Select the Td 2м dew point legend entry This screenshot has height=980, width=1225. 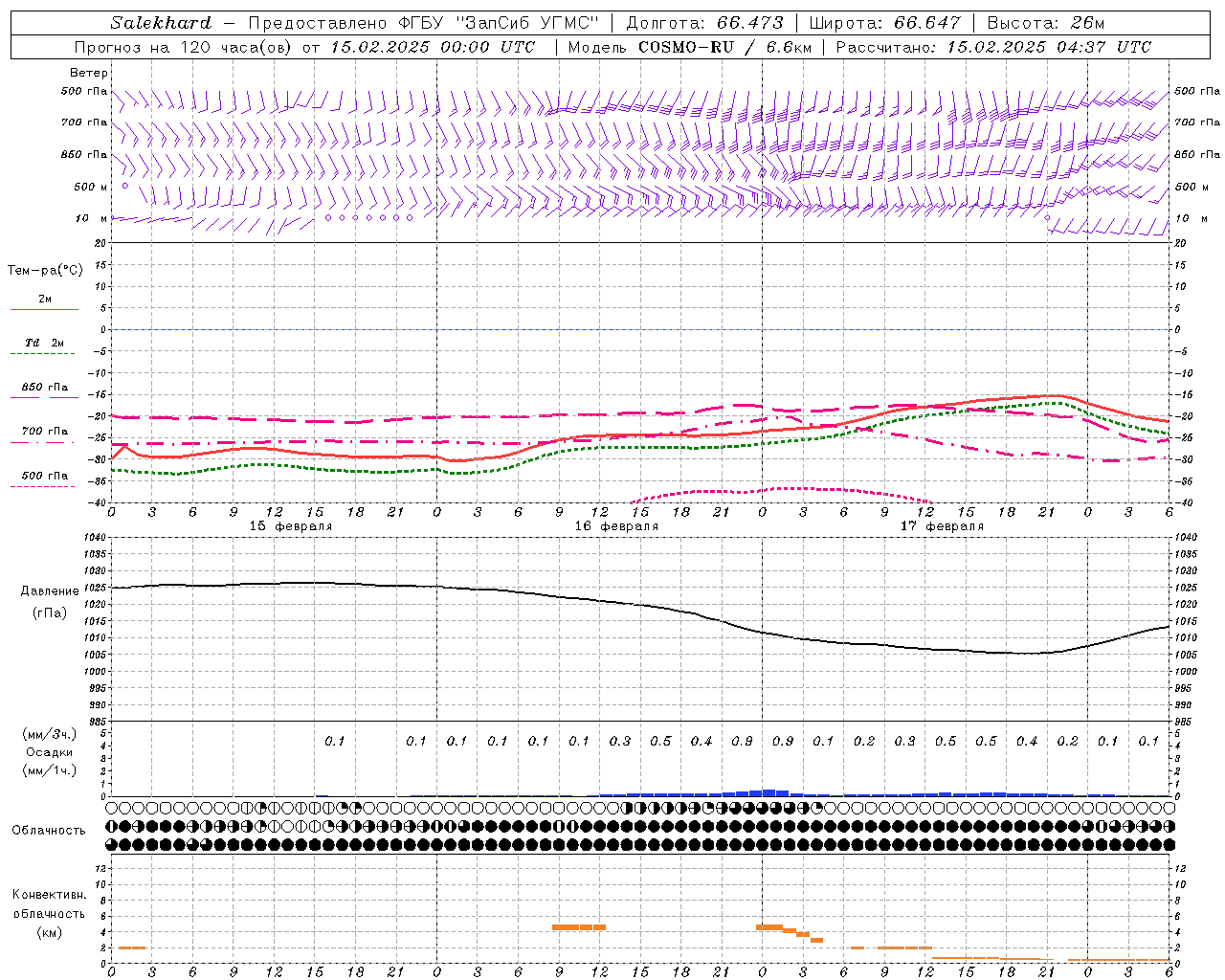(44, 343)
